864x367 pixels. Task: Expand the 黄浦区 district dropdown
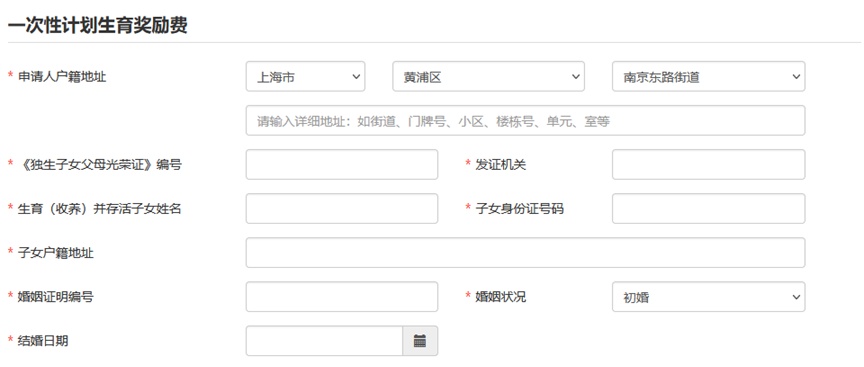tap(488, 77)
